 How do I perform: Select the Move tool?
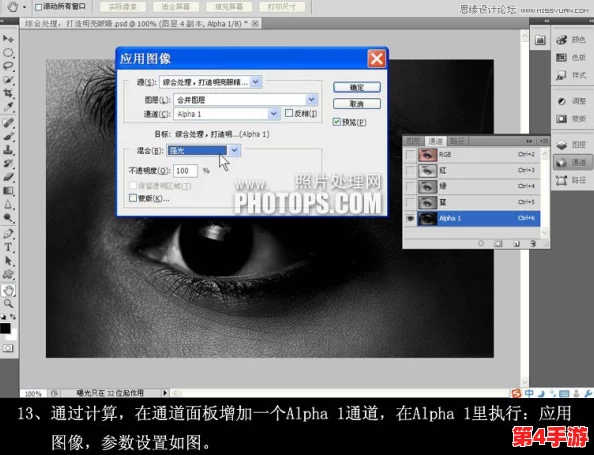tap(8, 39)
